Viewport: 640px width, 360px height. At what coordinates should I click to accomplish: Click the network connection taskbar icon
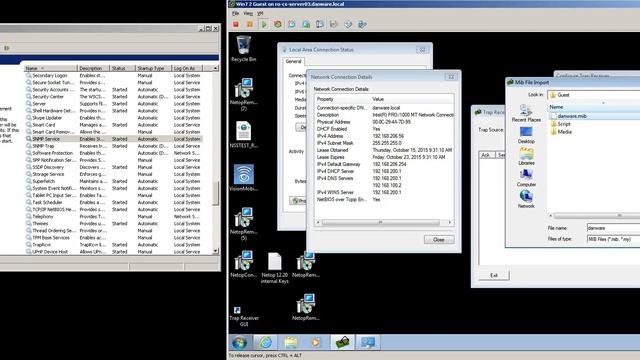[367, 342]
